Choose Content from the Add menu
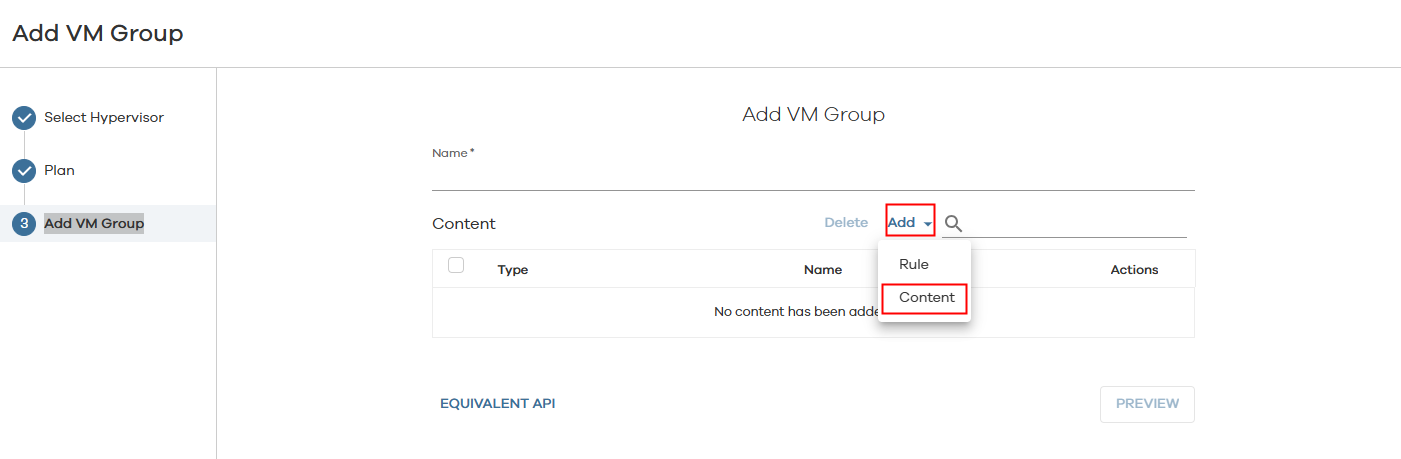1401x459 pixels. (926, 297)
